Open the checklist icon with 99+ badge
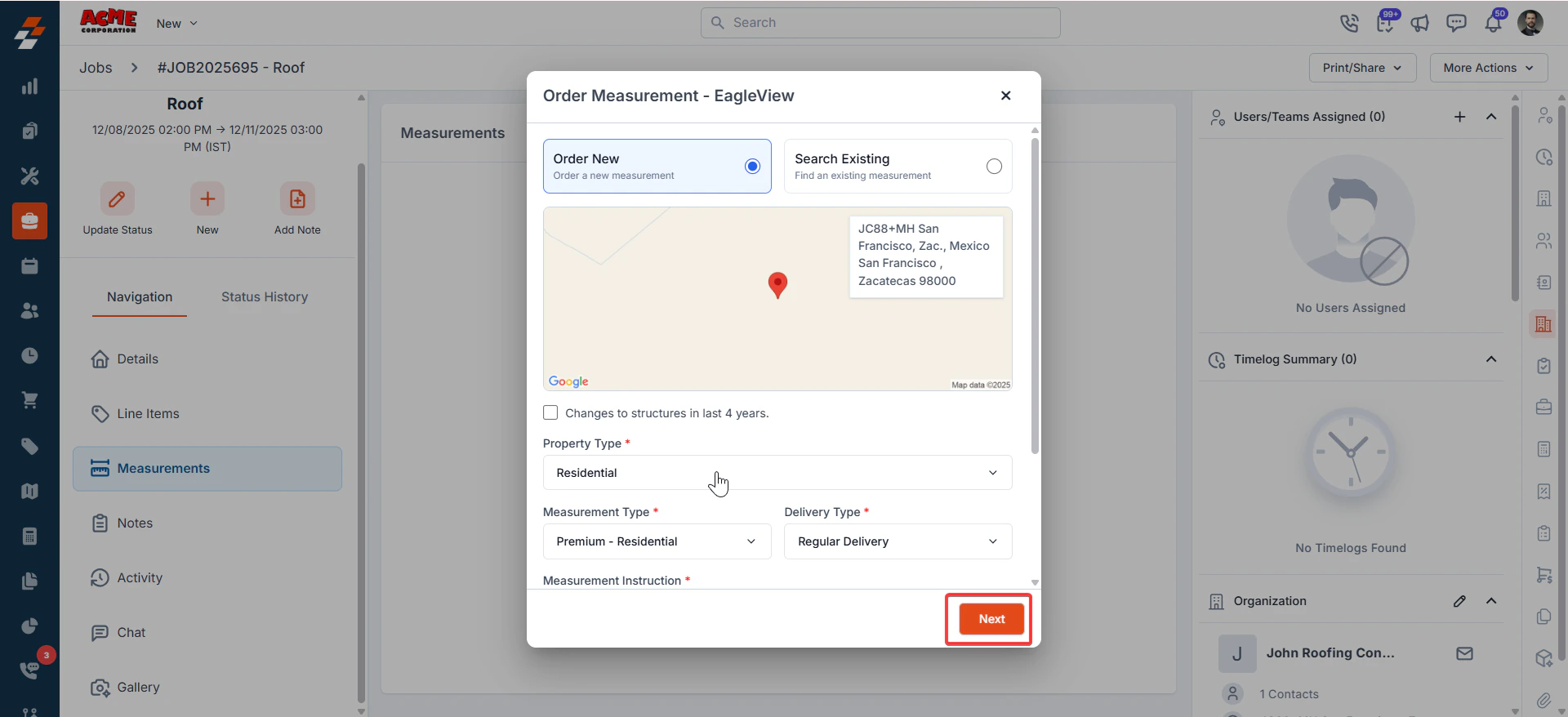 tap(1385, 23)
